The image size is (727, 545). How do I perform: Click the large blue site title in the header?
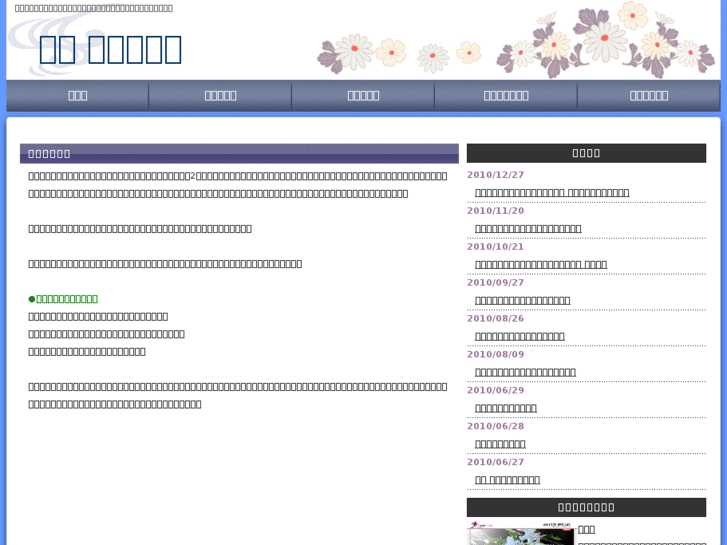[110, 49]
